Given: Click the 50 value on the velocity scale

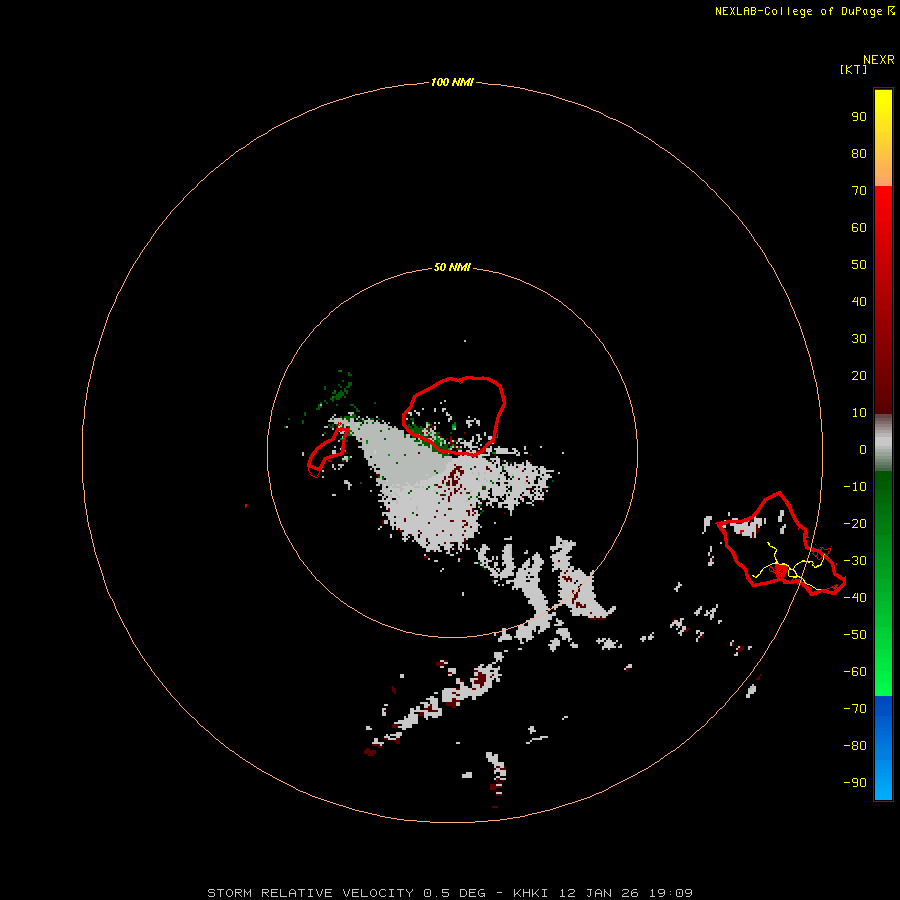Looking at the screenshot, I should click(859, 265).
